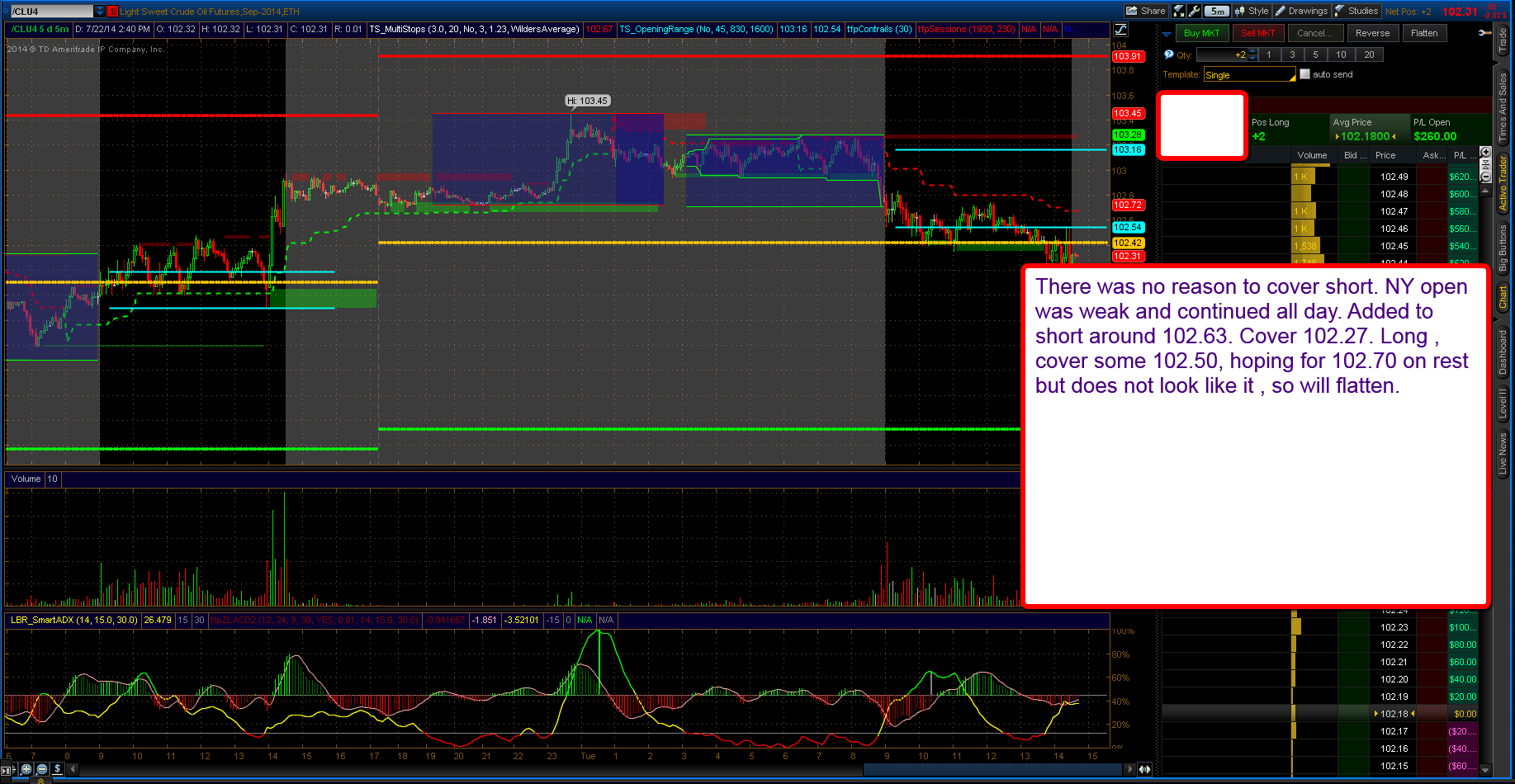Click the chart zoom-out magnifier icon
Viewport: 1515px width, 784px height.
click(42, 769)
